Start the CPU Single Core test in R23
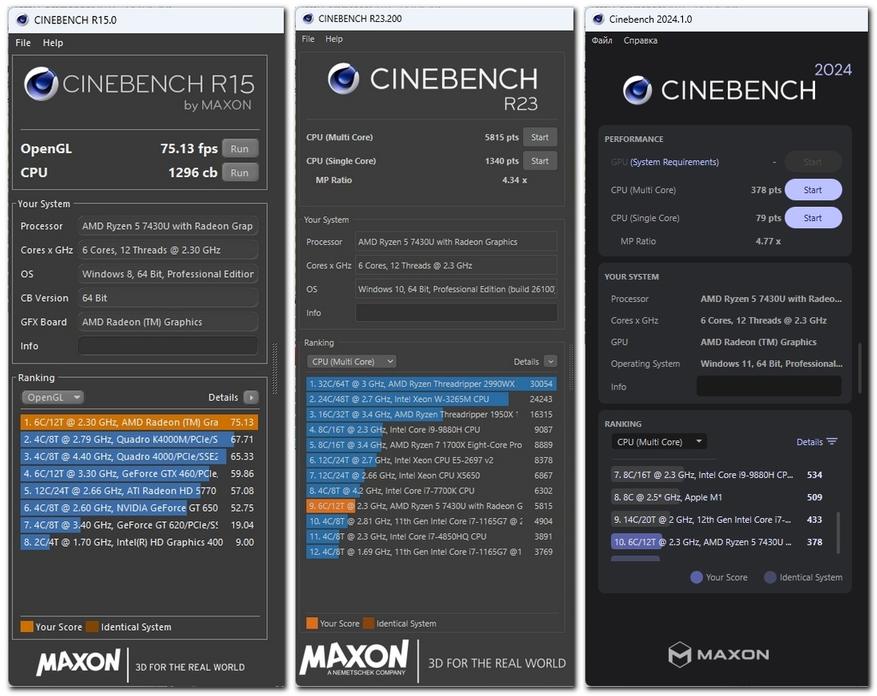Screen dimensions: 877x696 pyautogui.click(x=540, y=161)
